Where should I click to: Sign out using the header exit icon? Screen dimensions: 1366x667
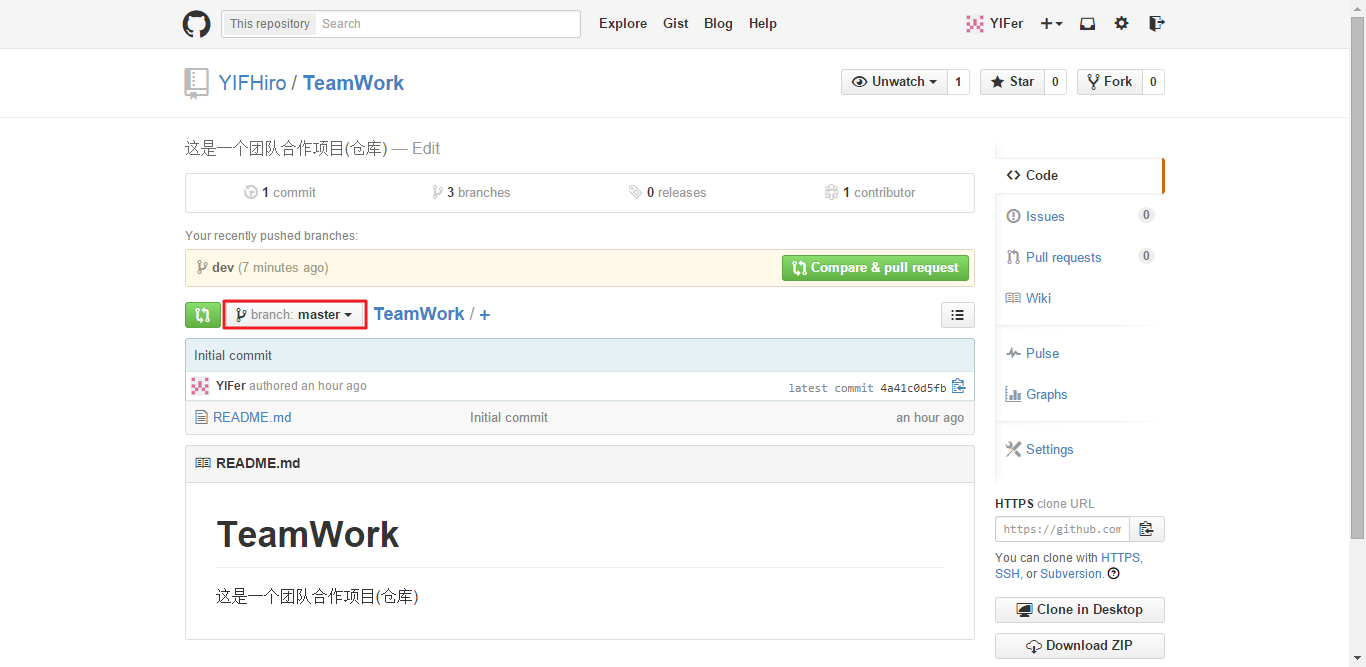(1156, 24)
